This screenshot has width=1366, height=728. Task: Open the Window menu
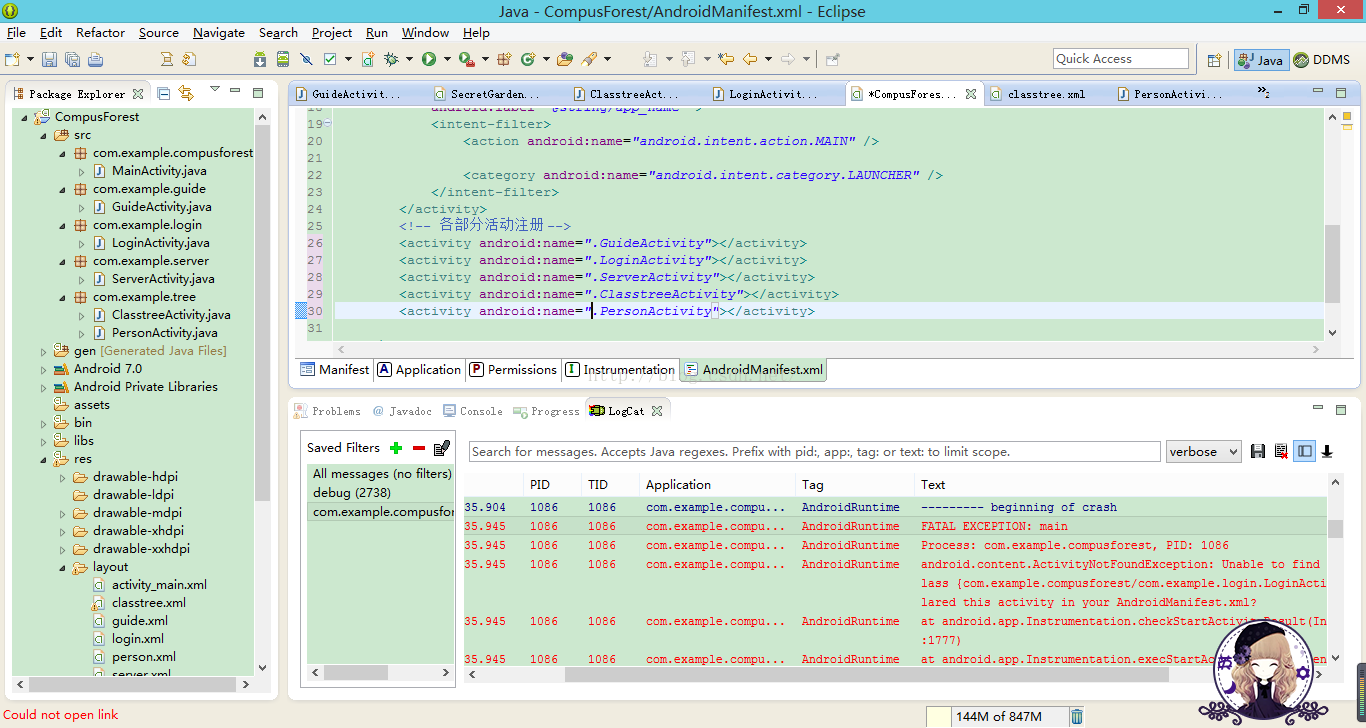tap(425, 32)
